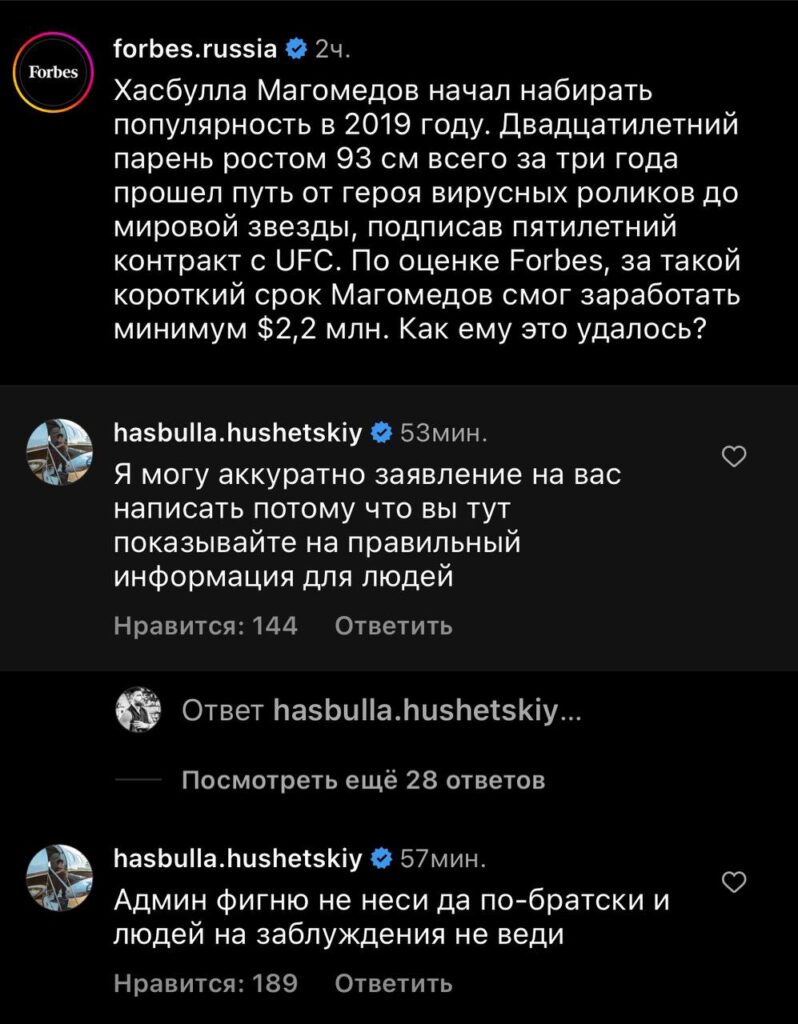The width and height of the screenshot is (798, 1024).
Task: Open the Forbes post caption text
Action: 427,210
